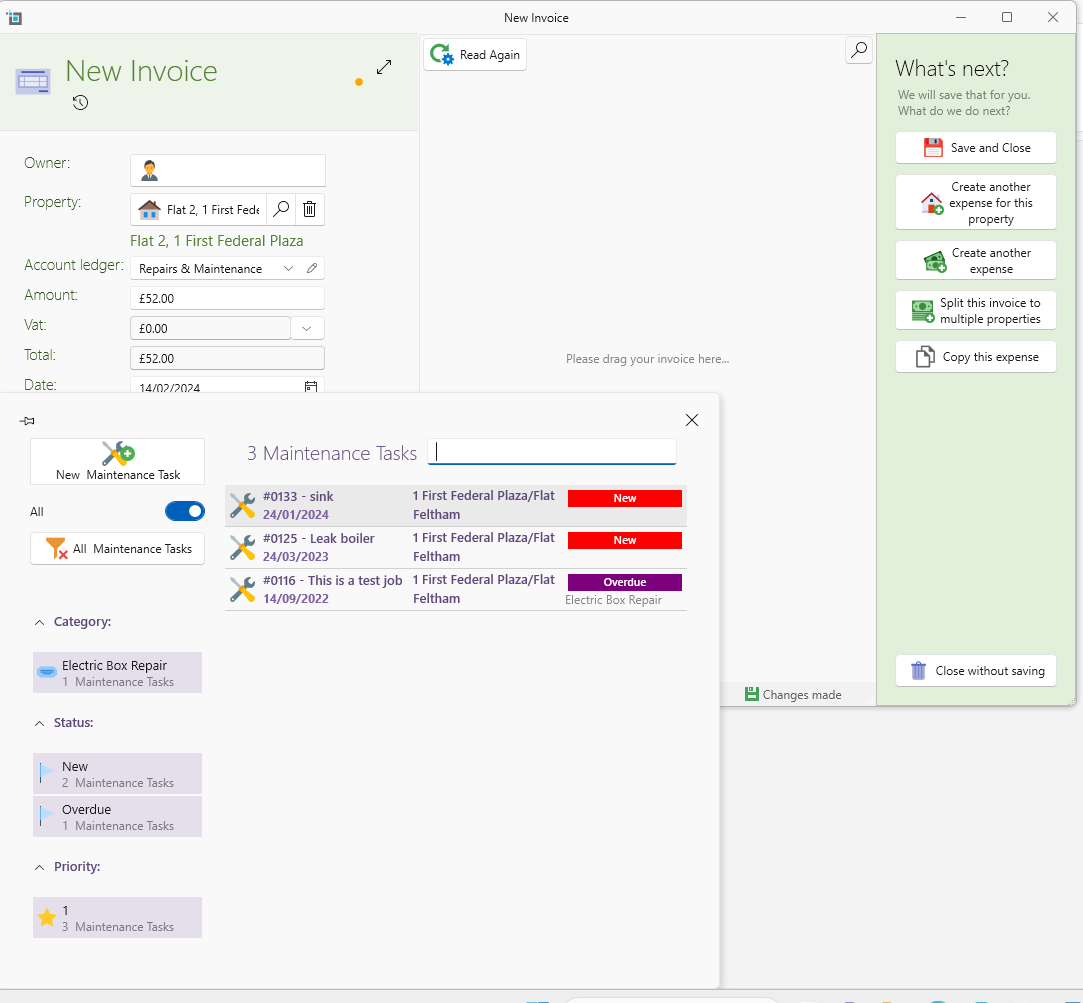1083x1003 pixels.
Task: Open the Account ledger dropdown
Action: coord(288,269)
